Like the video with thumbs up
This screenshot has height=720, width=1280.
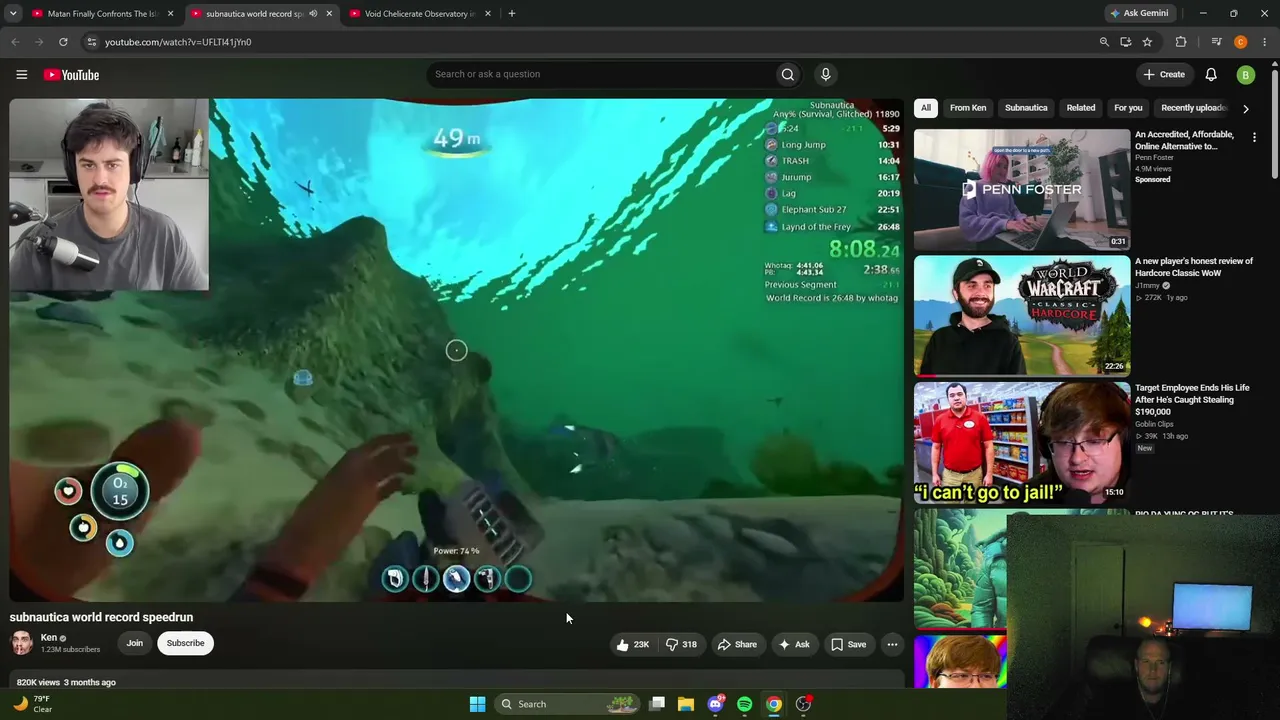pos(633,645)
